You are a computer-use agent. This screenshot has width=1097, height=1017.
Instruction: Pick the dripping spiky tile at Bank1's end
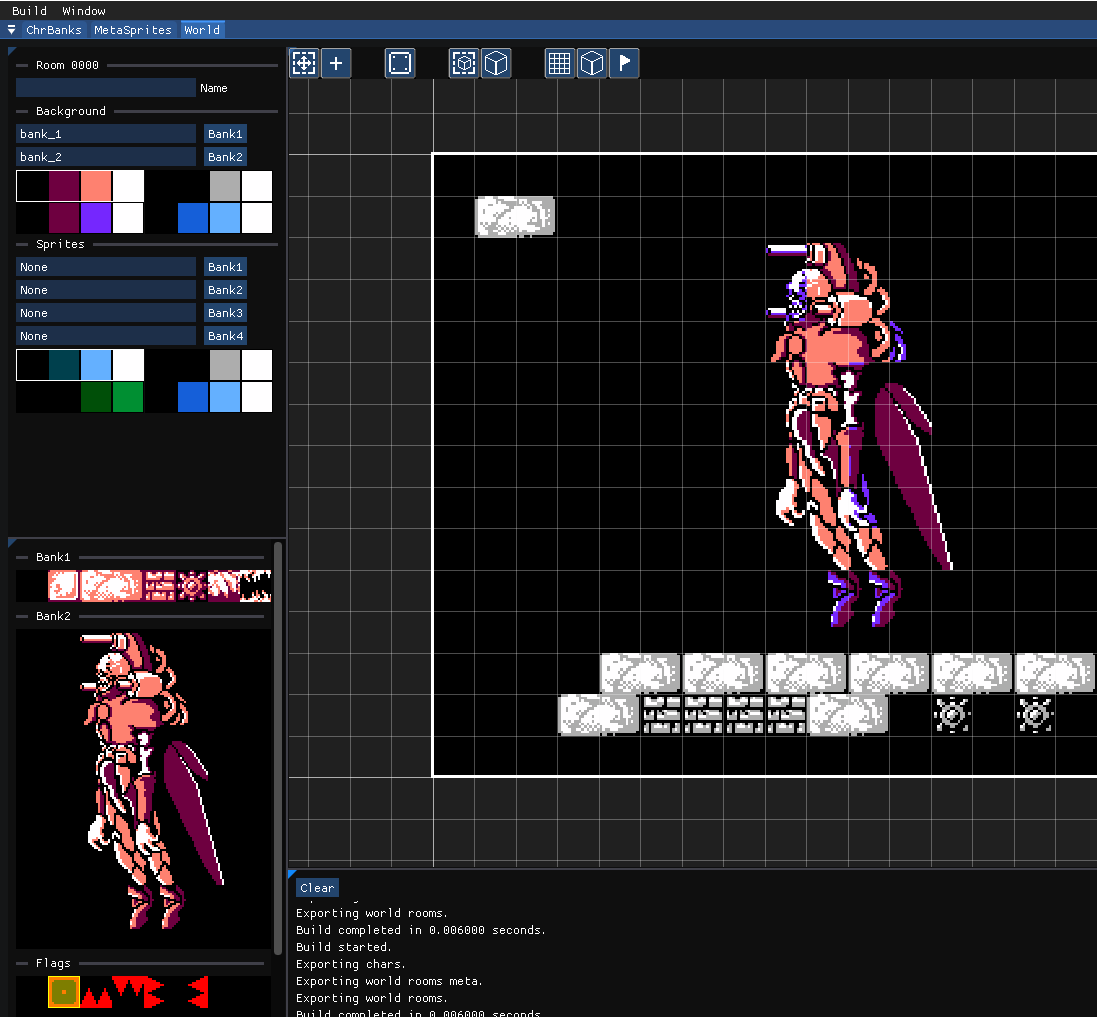pos(255,586)
